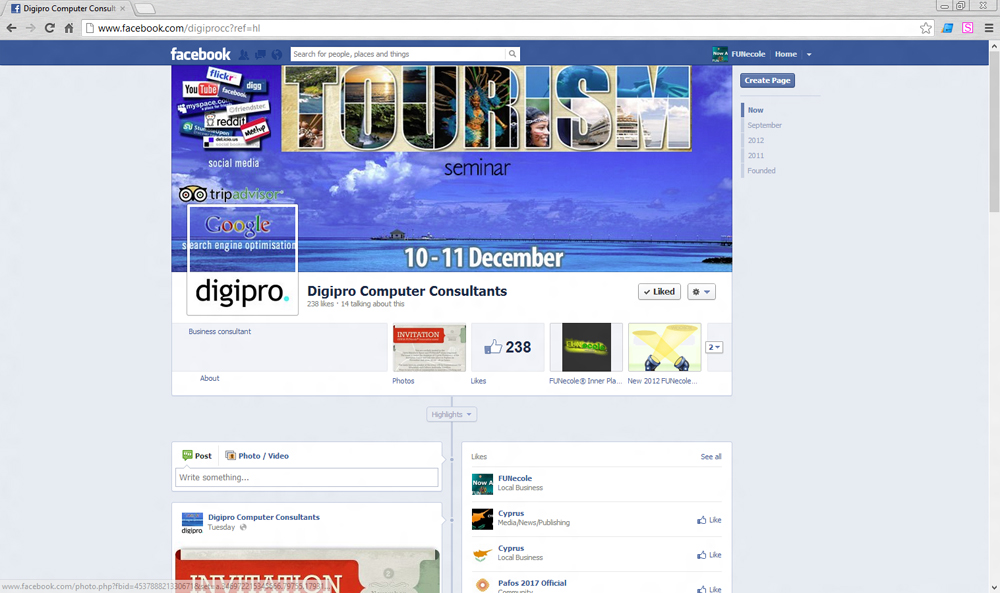
Task: Toggle the Liked button on page
Action: point(659,292)
